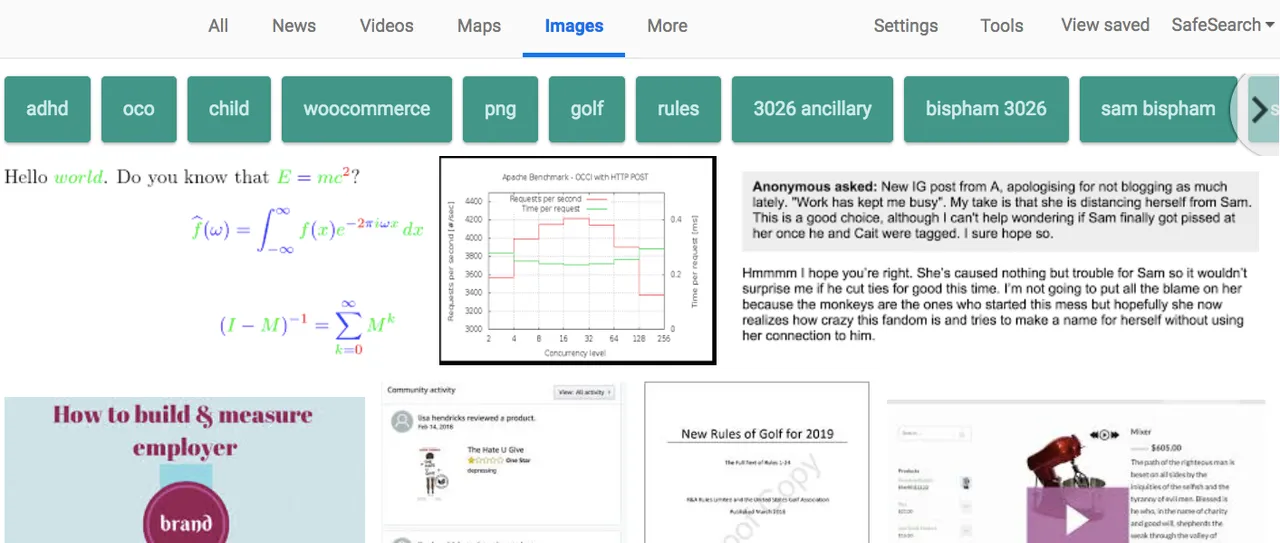Select the woocommerce suggestion chip

point(367,109)
